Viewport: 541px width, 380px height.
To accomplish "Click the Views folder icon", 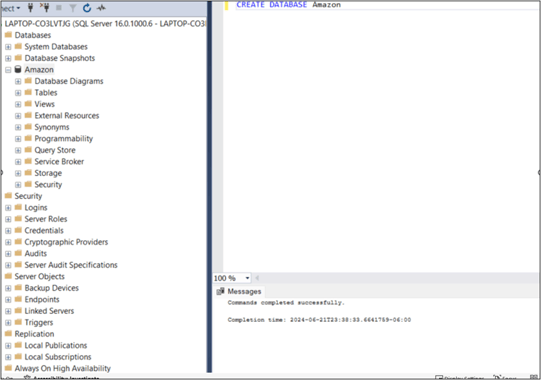I will pos(28,104).
